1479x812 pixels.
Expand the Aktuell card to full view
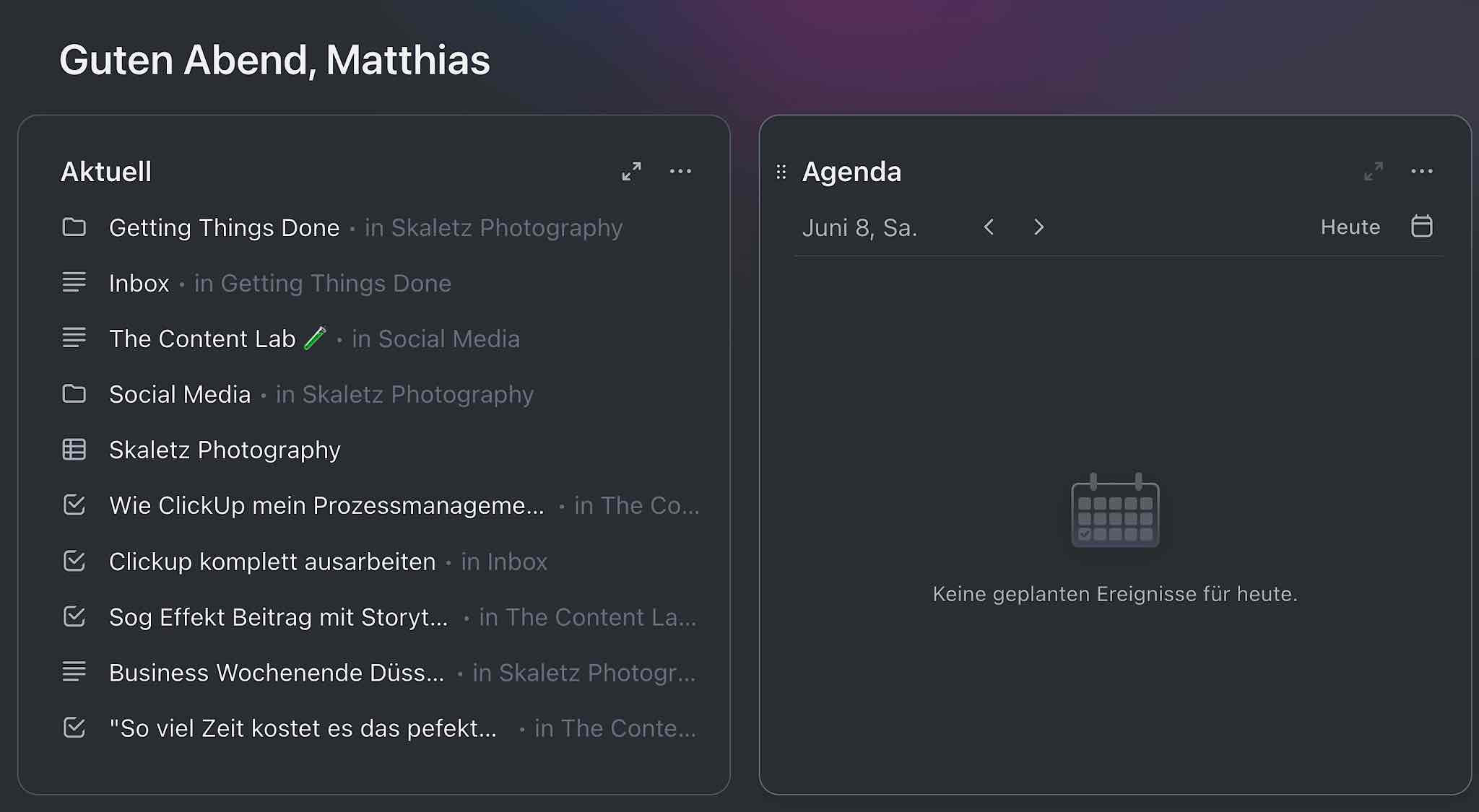tap(632, 171)
